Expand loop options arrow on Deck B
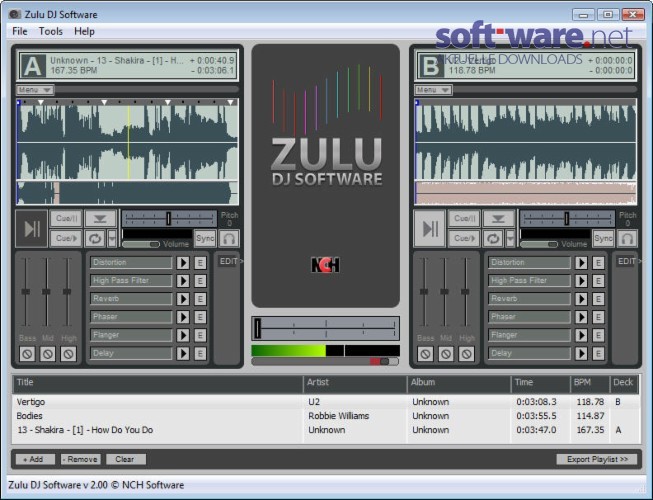The width and height of the screenshot is (653, 500). coord(510,239)
